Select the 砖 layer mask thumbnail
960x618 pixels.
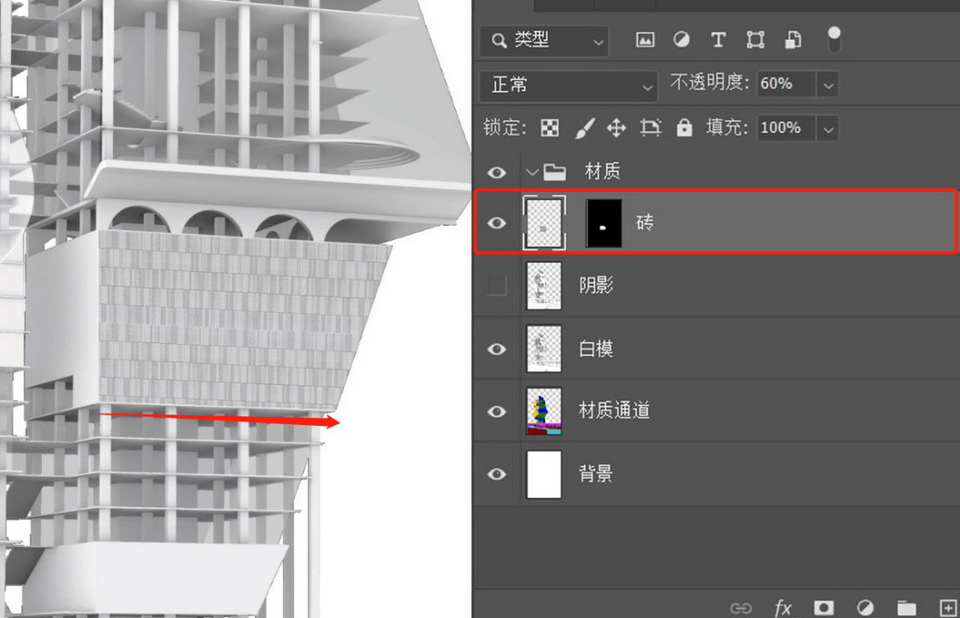pyautogui.click(x=603, y=223)
